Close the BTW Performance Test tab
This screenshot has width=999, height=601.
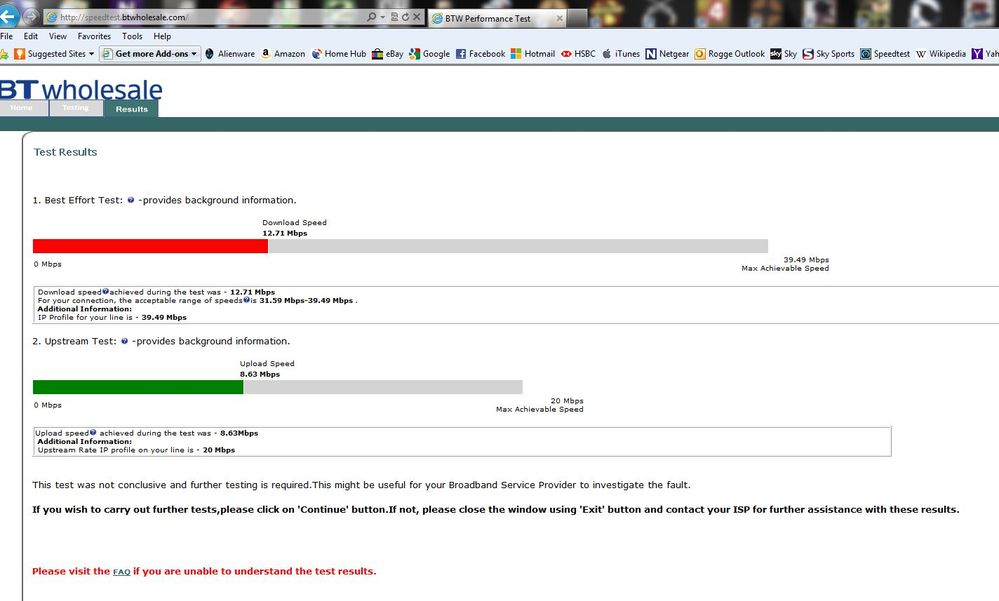(559, 18)
